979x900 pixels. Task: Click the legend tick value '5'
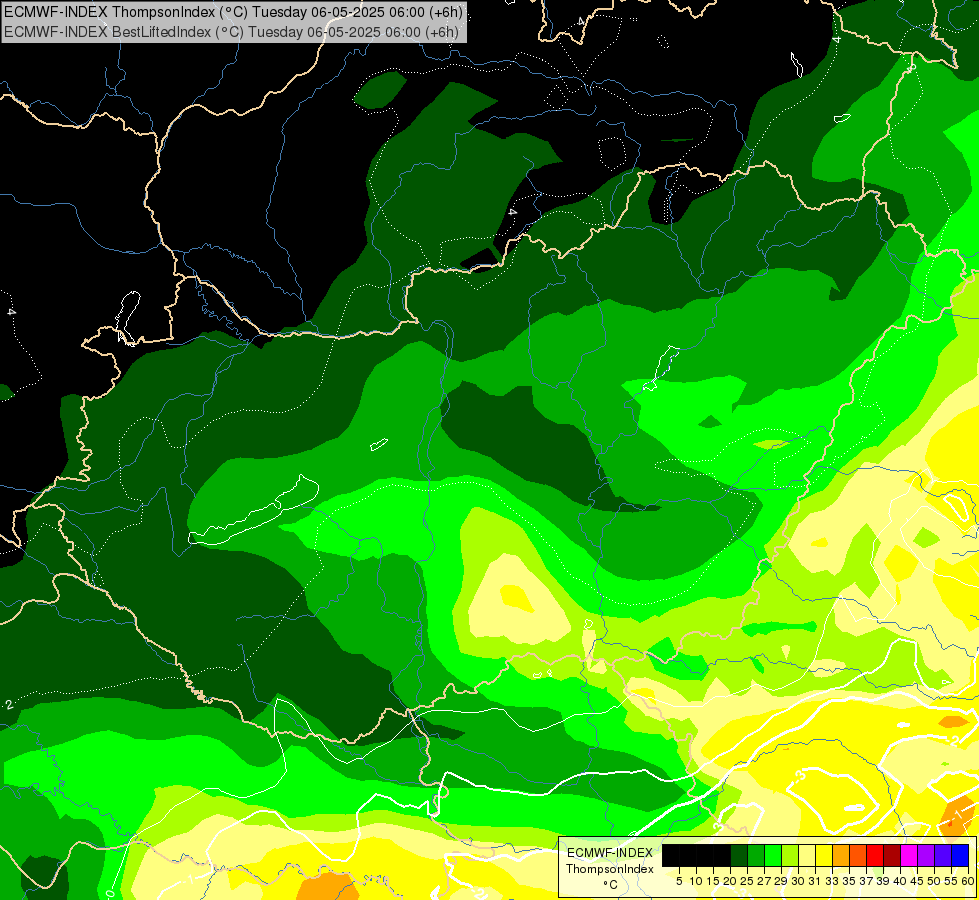pos(679,881)
